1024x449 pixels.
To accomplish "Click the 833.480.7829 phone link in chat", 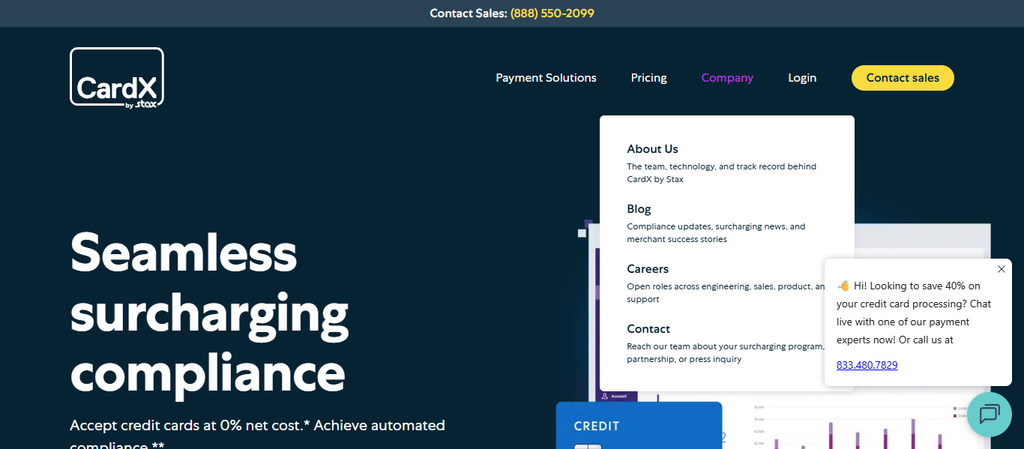I will pos(867,365).
